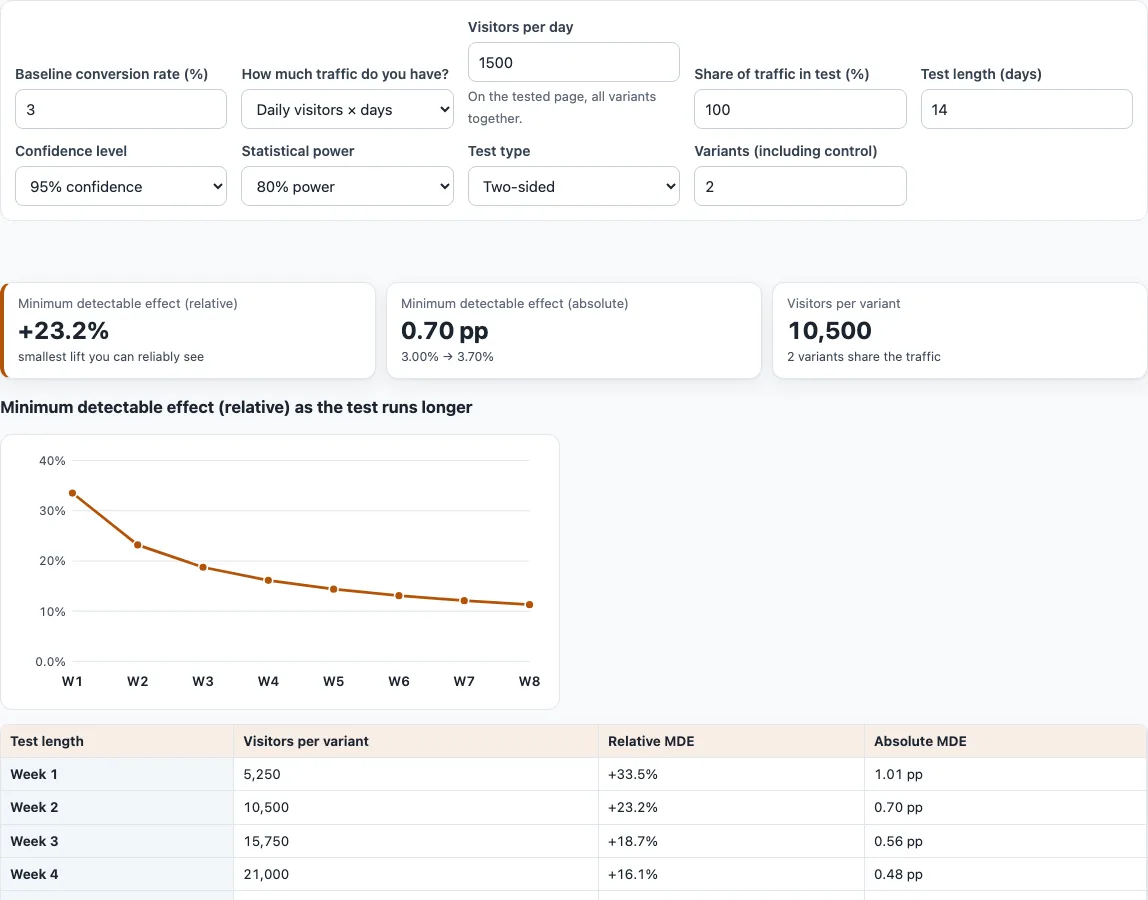Focus the Share of traffic in test field
This screenshot has height=900, width=1148.
(x=800, y=109)
